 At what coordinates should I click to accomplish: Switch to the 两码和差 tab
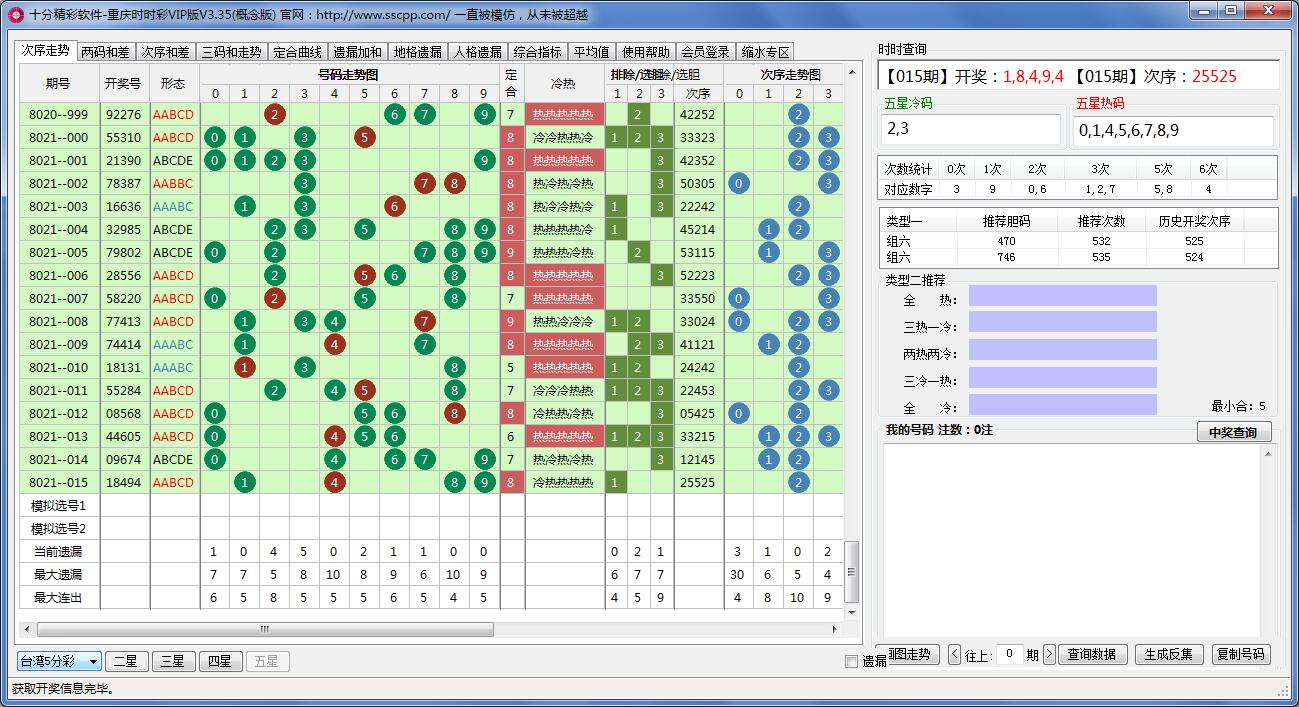[x=105, y=52]
